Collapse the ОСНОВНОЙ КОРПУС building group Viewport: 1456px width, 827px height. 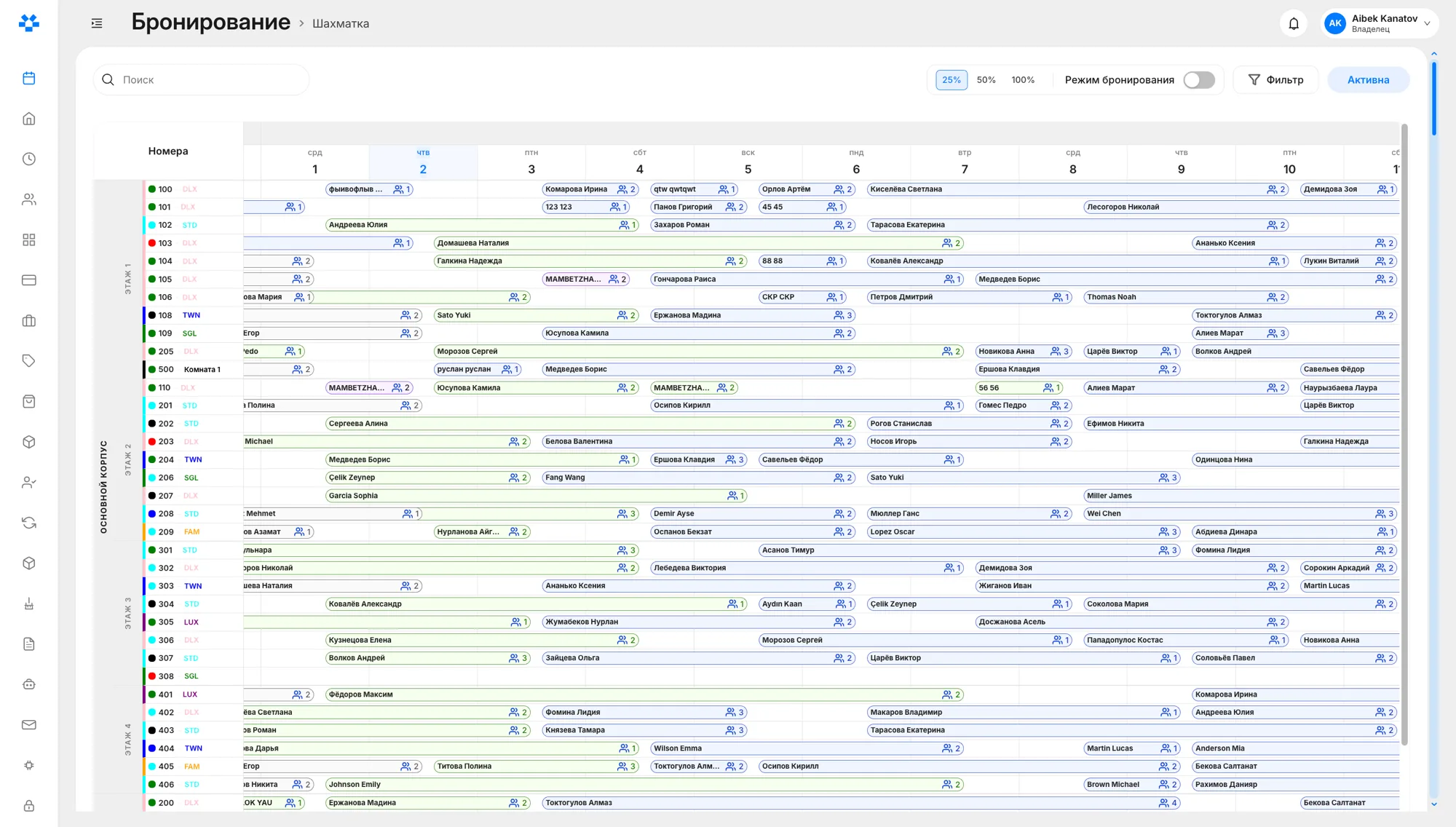pos(103,486)
